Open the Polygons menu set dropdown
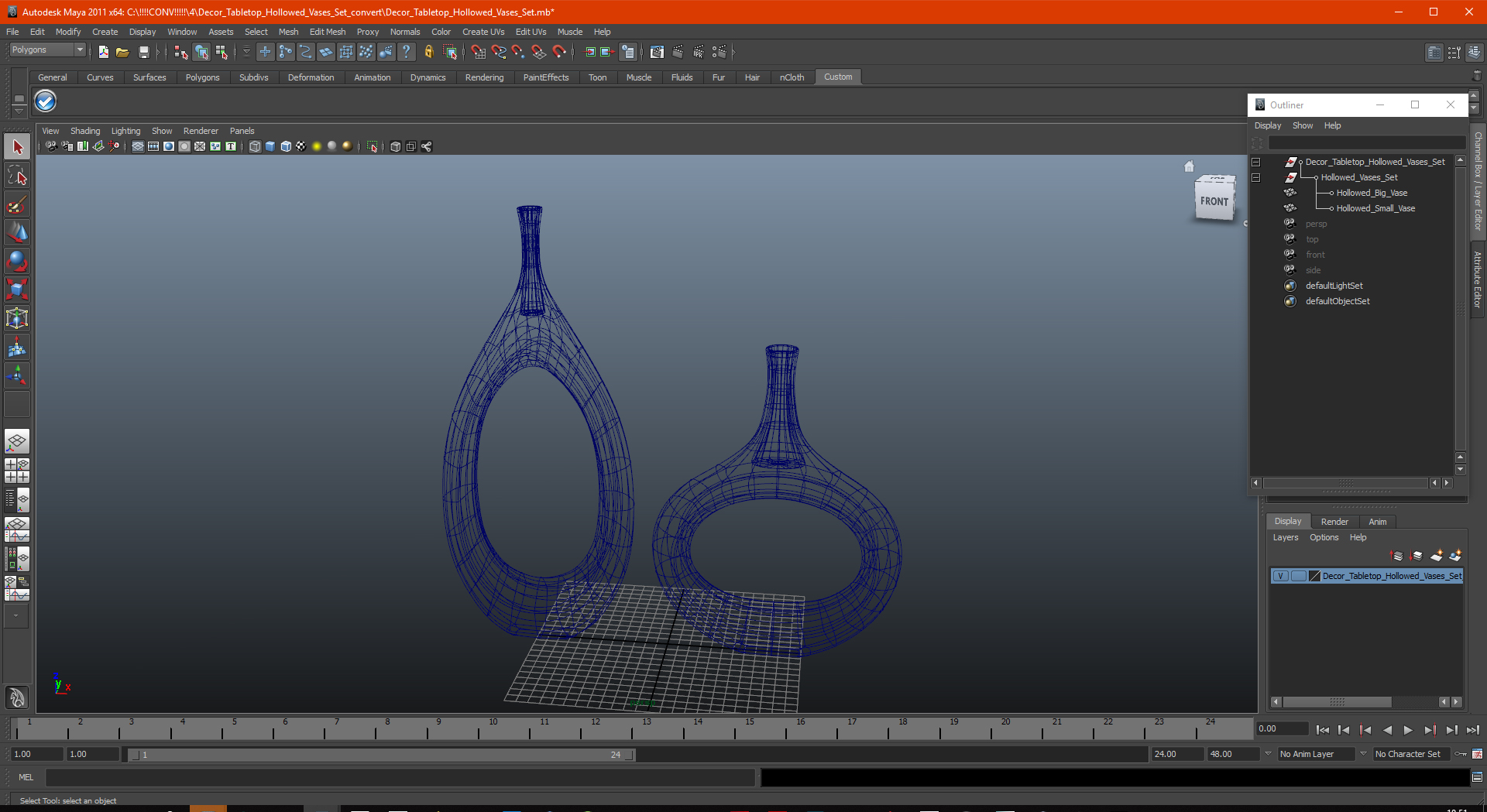 click(x=47, y=50)
